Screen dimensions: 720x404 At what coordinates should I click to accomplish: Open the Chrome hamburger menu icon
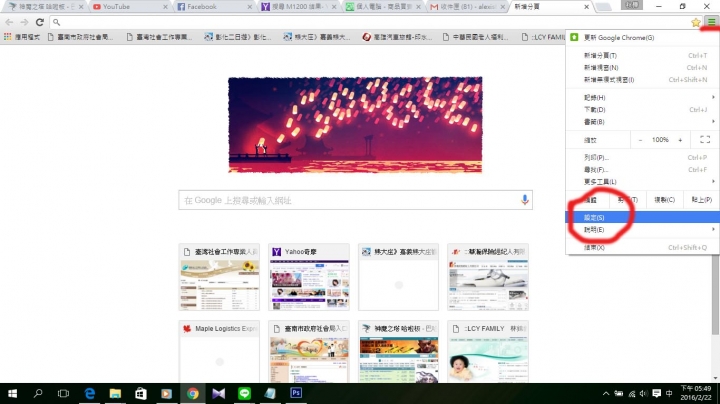pos(711,22)
